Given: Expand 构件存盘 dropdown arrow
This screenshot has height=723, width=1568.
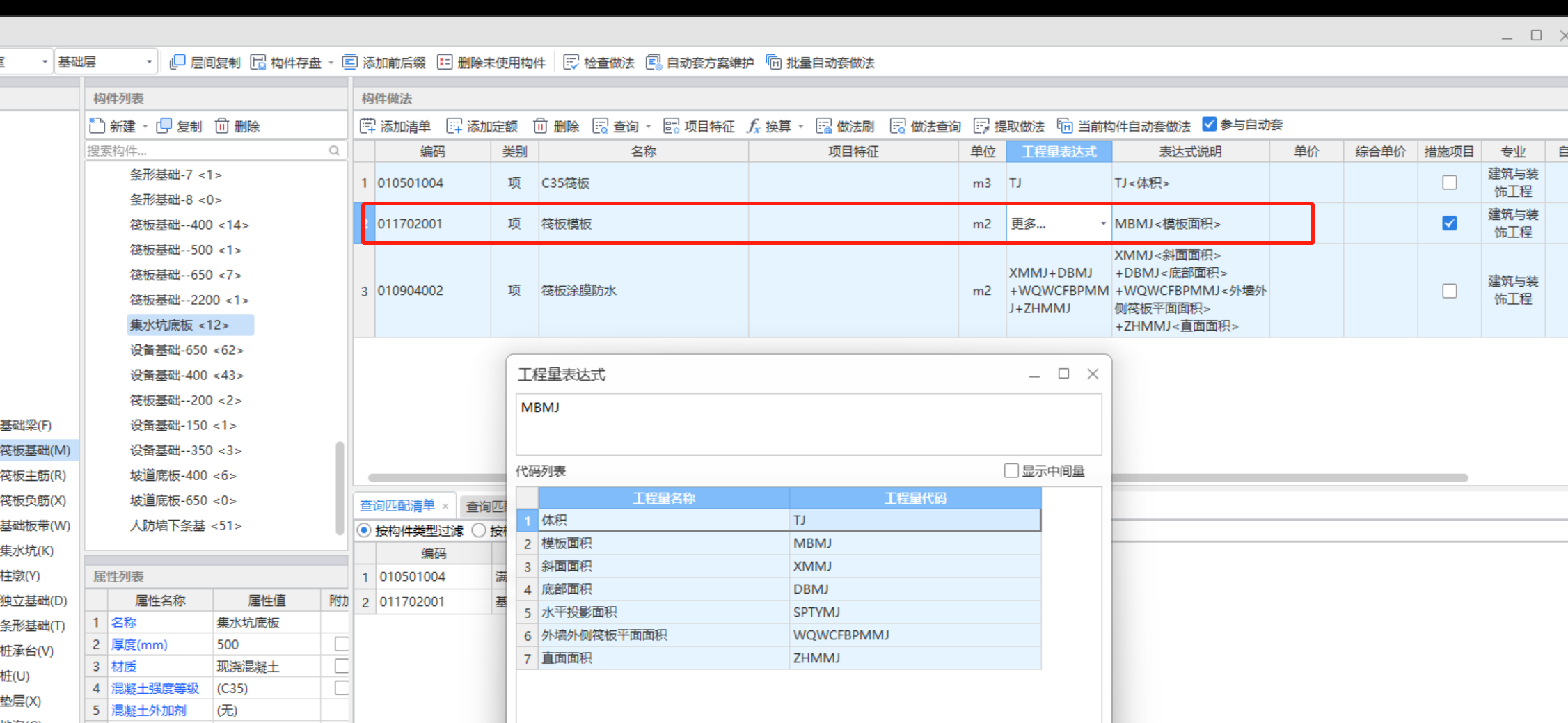Looking at the screenshot, I should tap(331, 63).
